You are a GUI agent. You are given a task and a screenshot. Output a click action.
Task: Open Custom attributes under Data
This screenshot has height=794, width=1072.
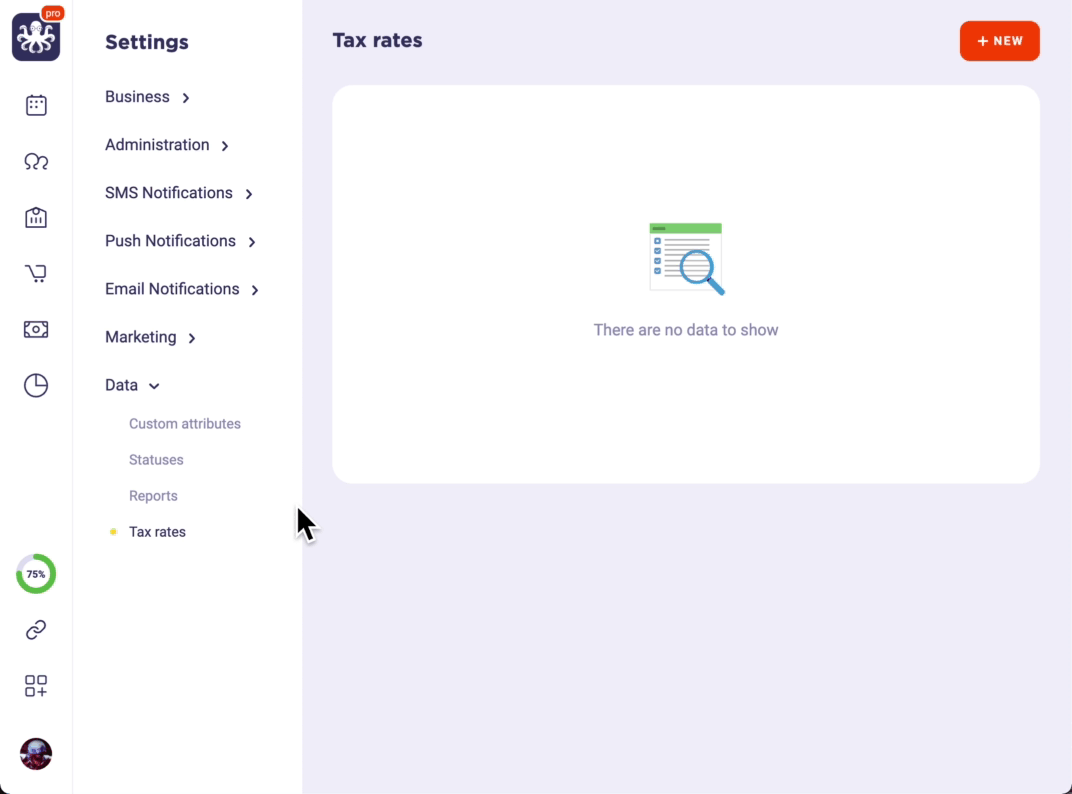tap(185, 424)
